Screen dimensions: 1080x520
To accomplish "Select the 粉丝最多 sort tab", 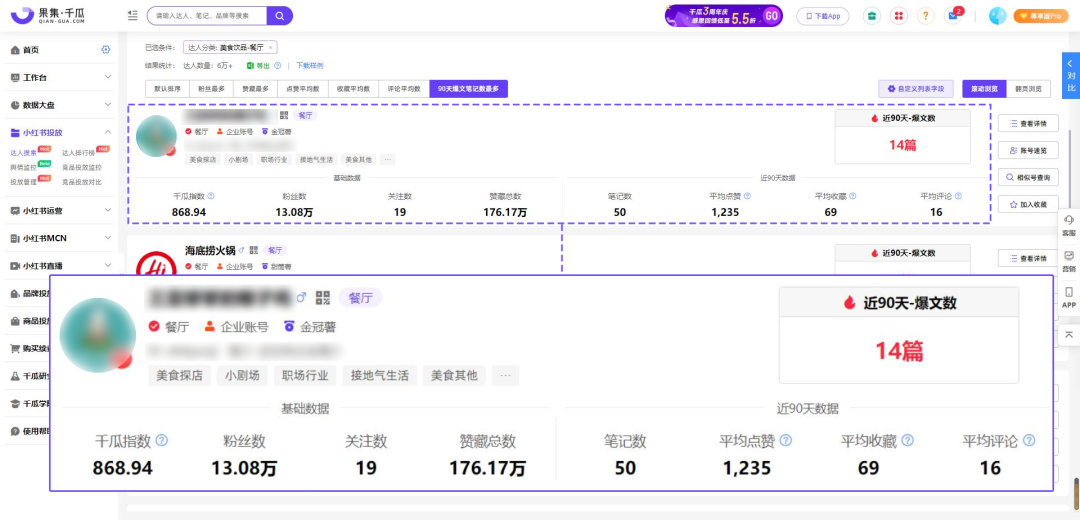I will (211, 89).
